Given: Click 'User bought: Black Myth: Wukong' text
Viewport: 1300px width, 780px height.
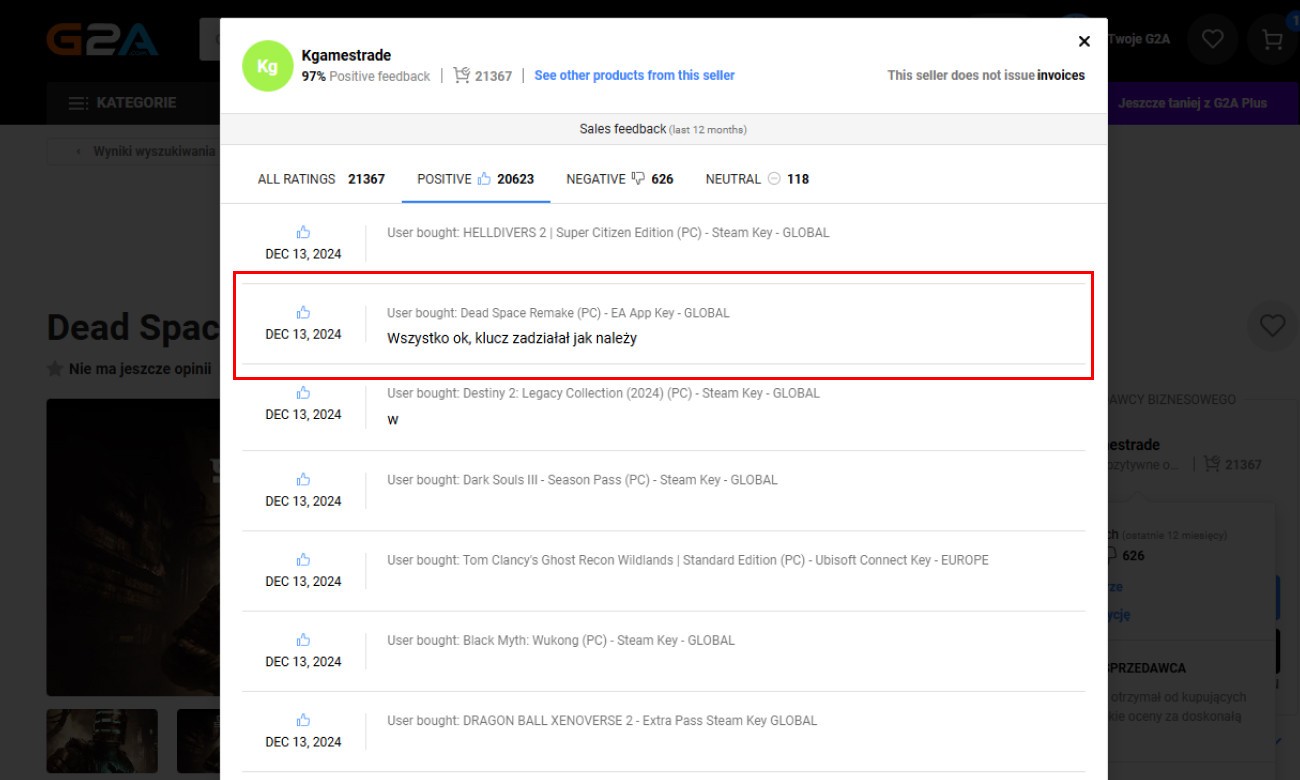Looking at the screenshot, I should 561,640.
